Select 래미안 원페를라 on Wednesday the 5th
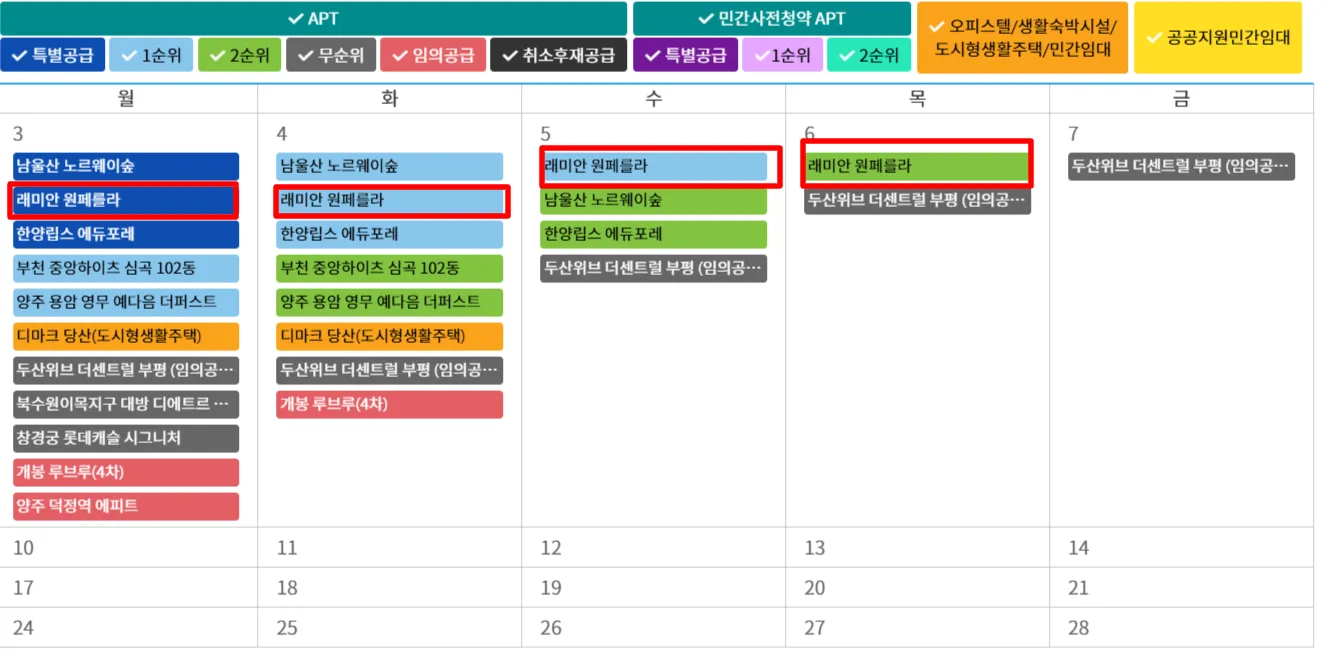This screenshot has height=655, width=1327. click(x=655, y=166)
